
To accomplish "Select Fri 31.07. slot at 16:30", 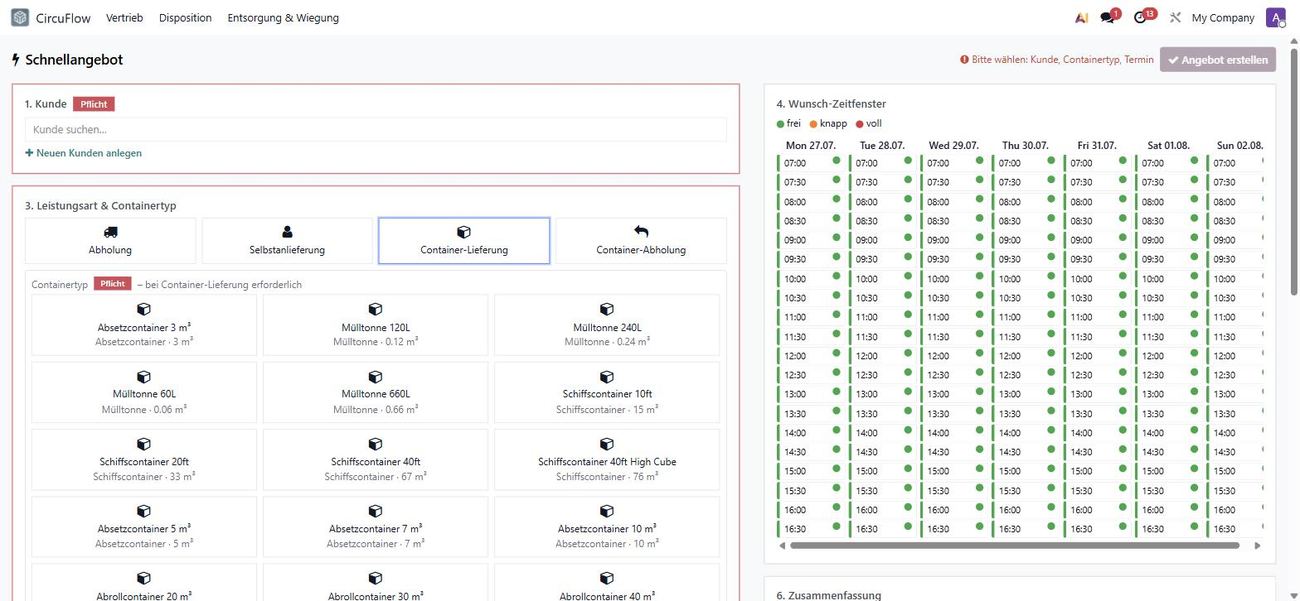I will 1098,529.
